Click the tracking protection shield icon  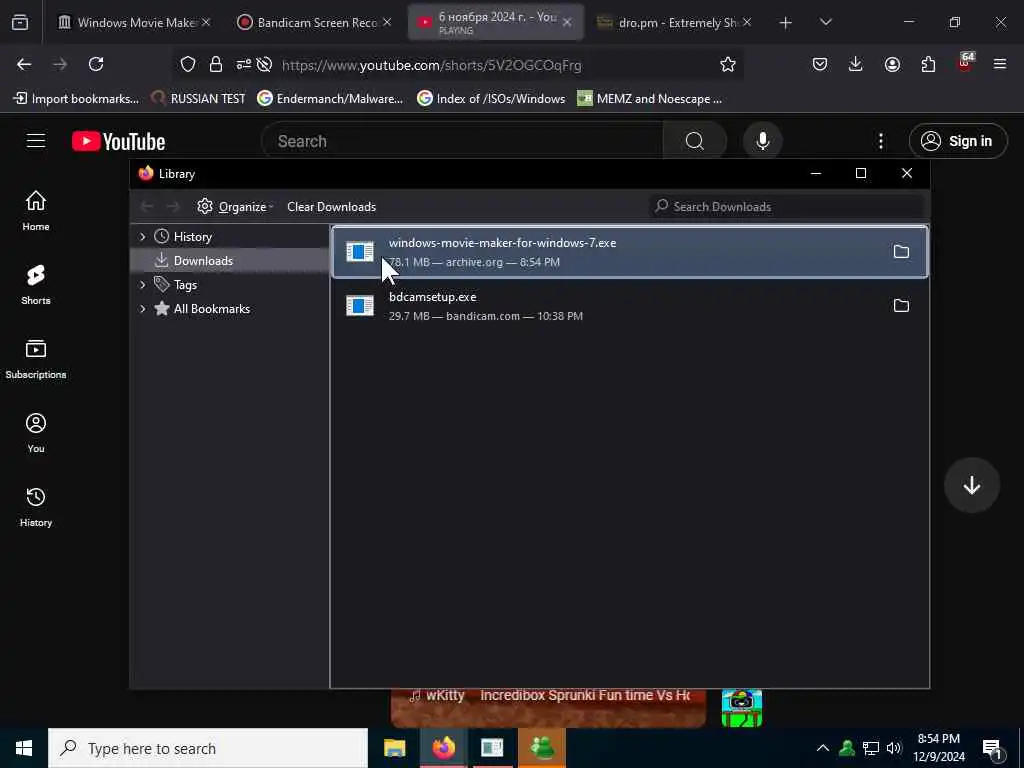pyautogui.click(x=188, y=64)
